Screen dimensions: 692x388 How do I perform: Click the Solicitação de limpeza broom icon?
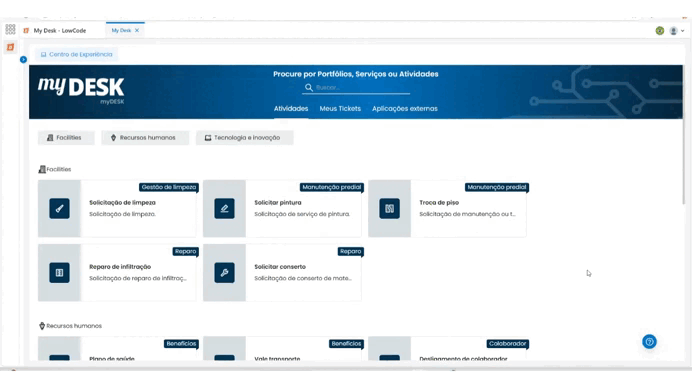tap(60, 208)
